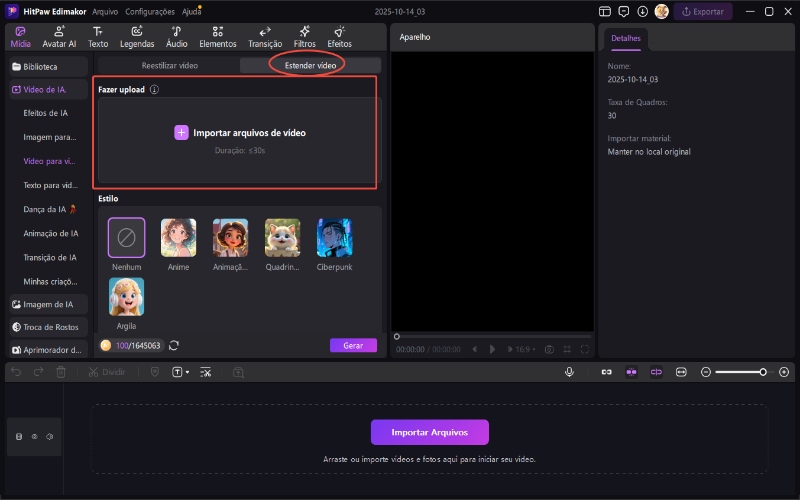Click the Exportar button
The image size is (800, 500).
click(x=703, y=12)
